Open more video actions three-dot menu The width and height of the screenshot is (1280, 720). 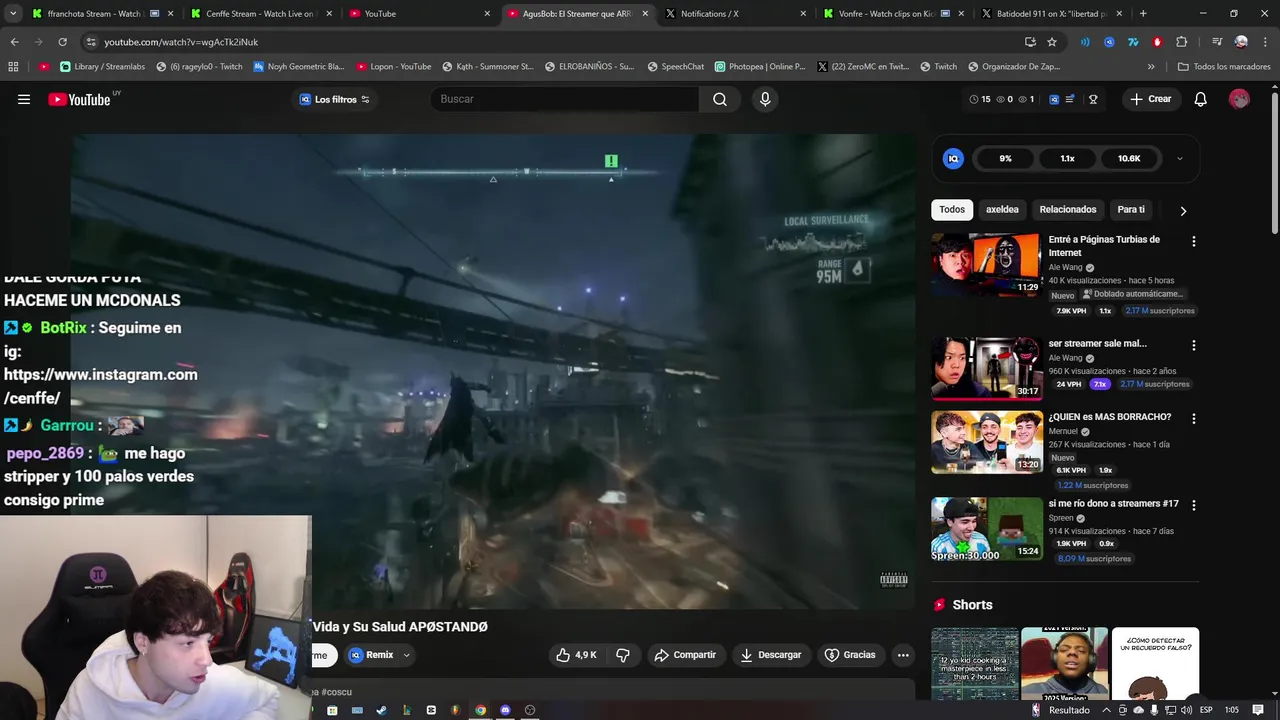pos(903,655)
